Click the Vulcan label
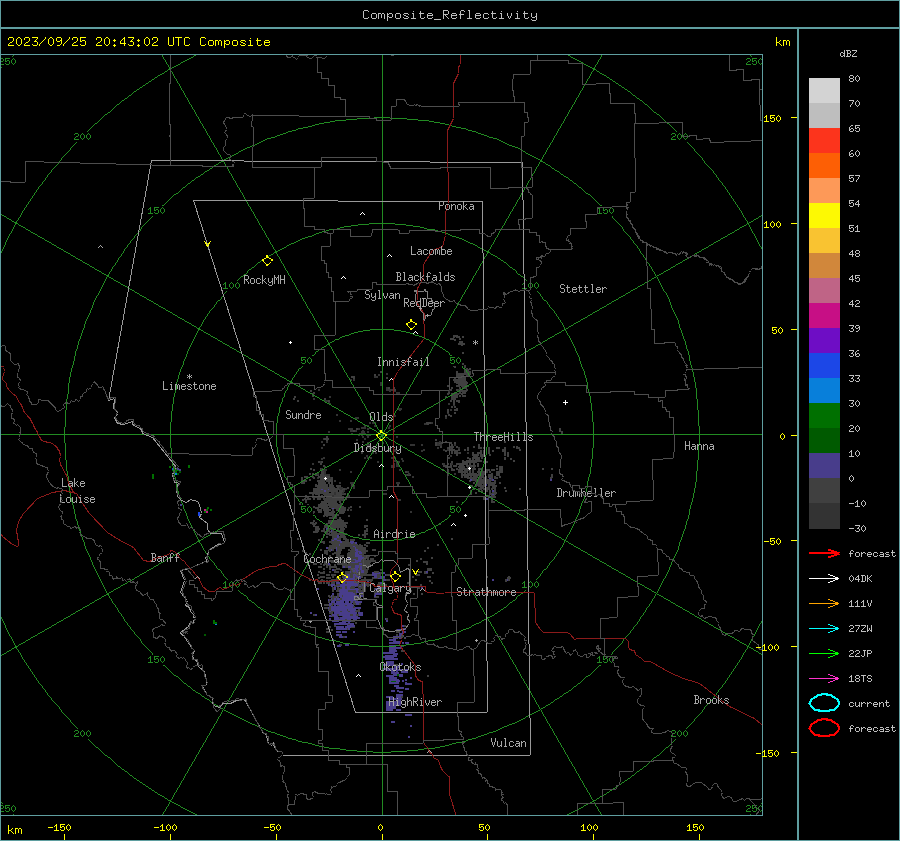This screenshot has width=900, height=841. (508, 743)
